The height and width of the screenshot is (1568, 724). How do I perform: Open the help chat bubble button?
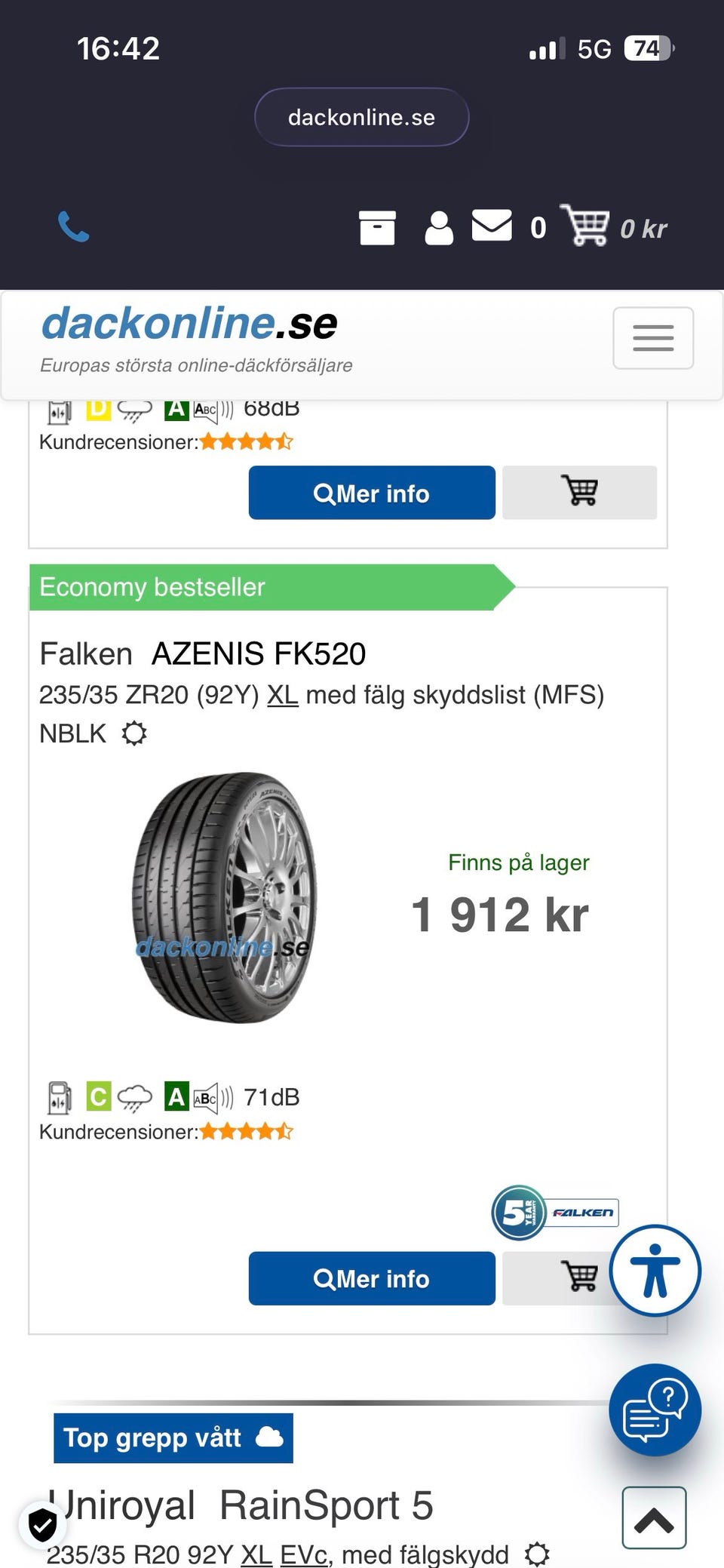point(655,1410)
